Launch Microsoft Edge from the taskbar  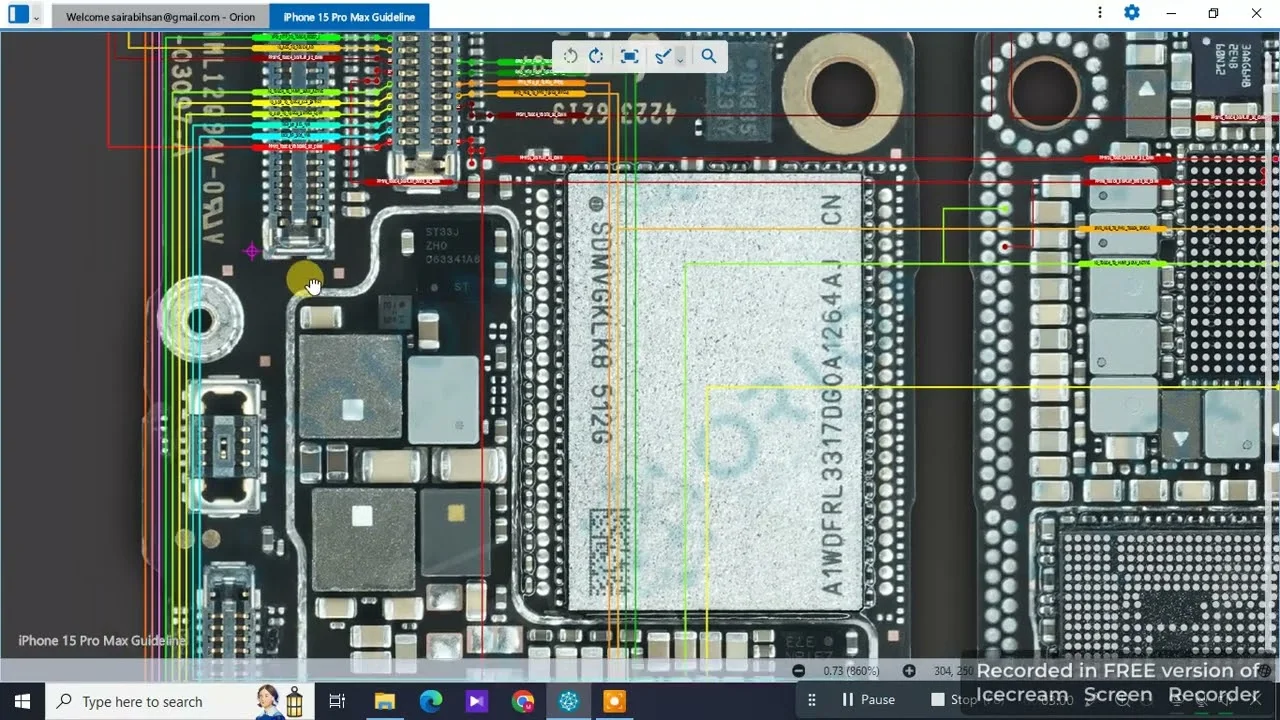pyautogui.click(x=430, y=701)
